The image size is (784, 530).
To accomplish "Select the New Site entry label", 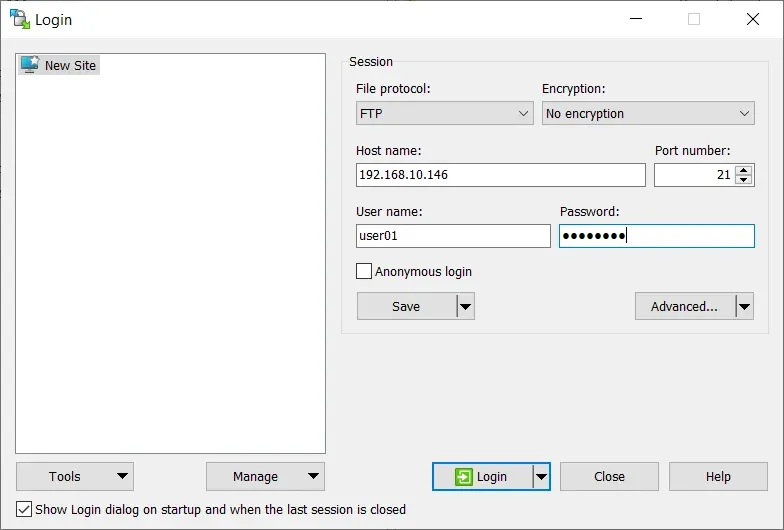I will coord(70,66).
